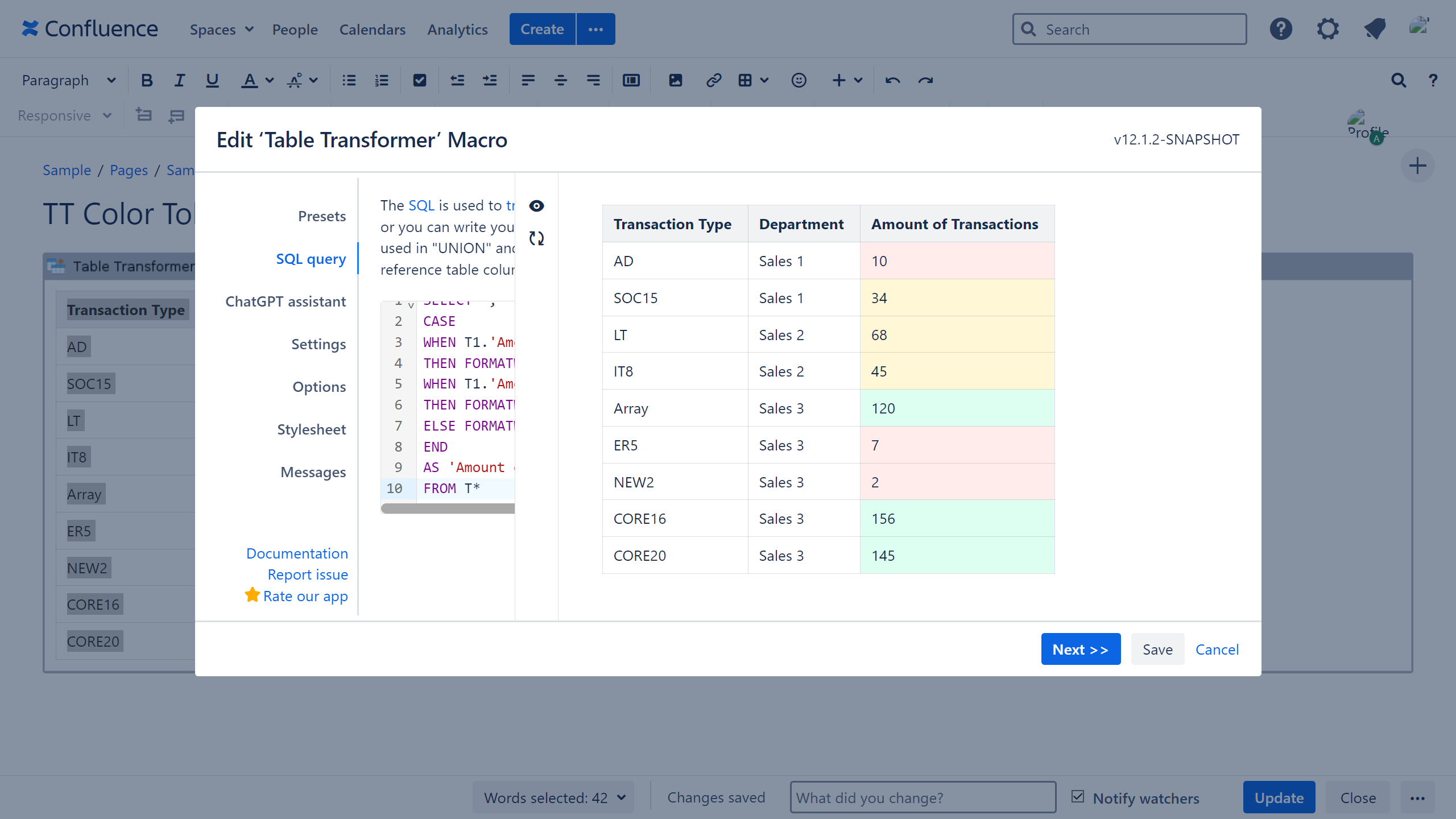This screenshot has height=819, width=1456.
Task: Click the Next >> button
Action: 1080,649
